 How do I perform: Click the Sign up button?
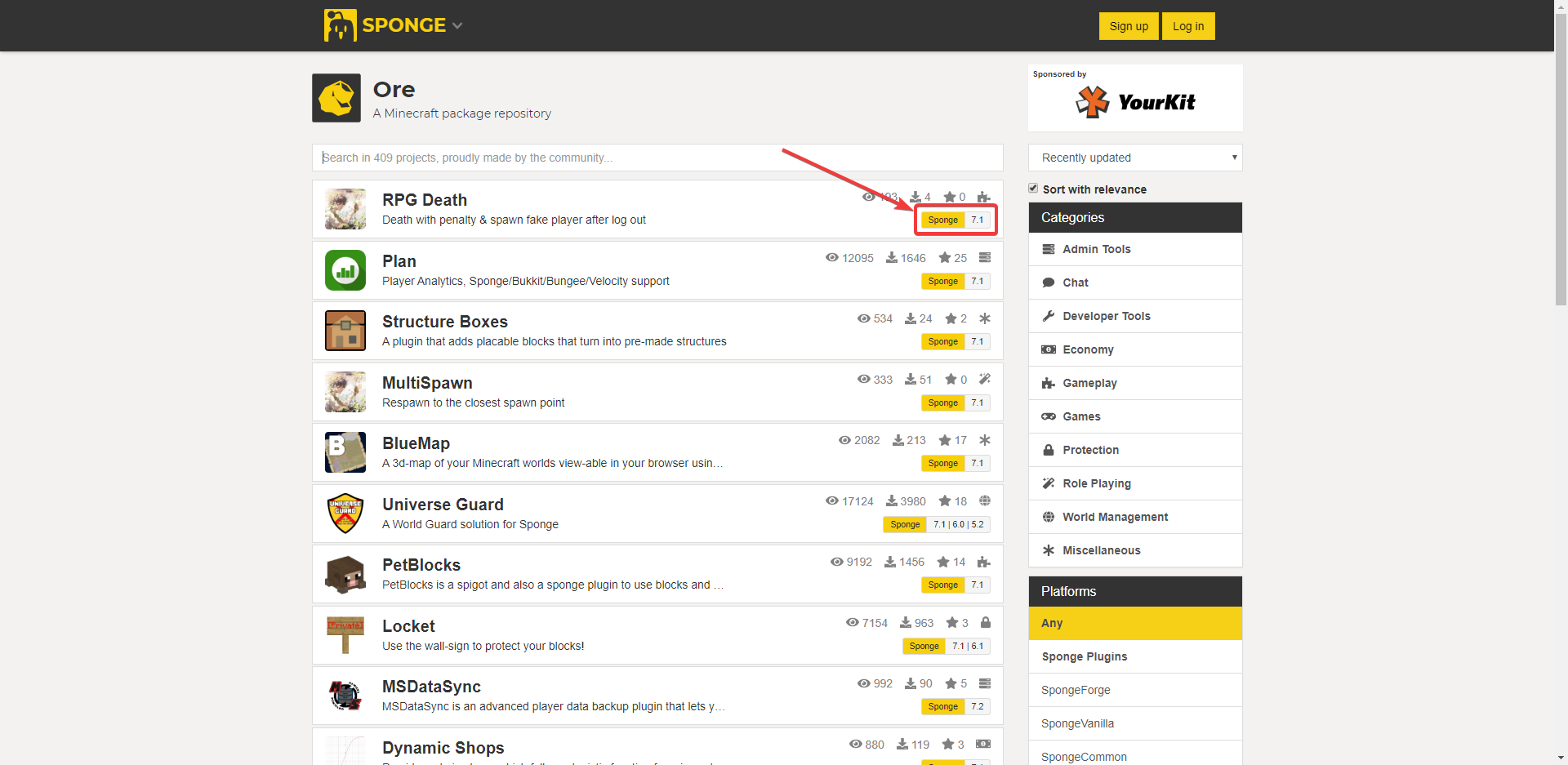click(1129, 26)
